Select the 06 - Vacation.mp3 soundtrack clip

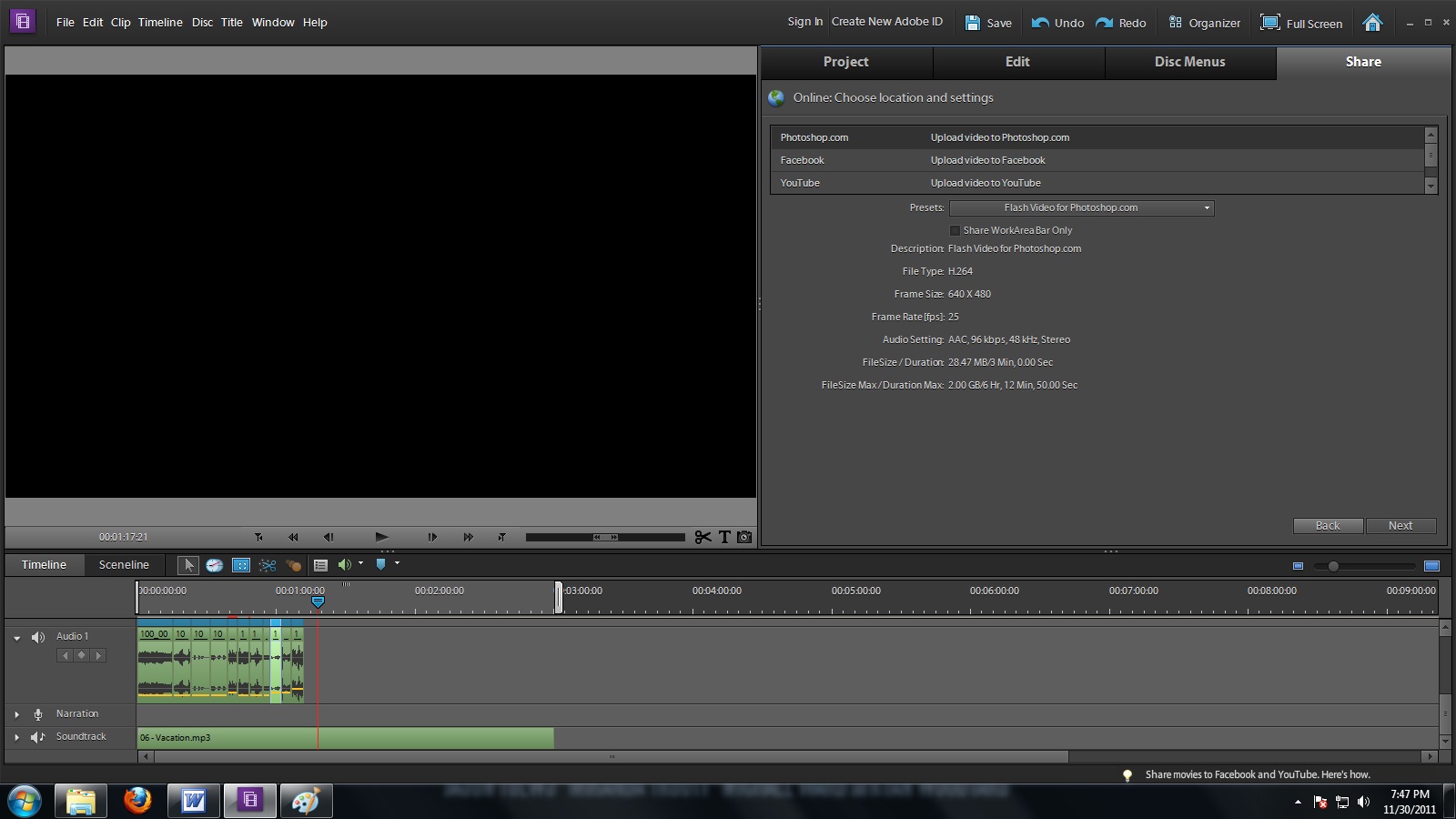(x=346, y=738)
